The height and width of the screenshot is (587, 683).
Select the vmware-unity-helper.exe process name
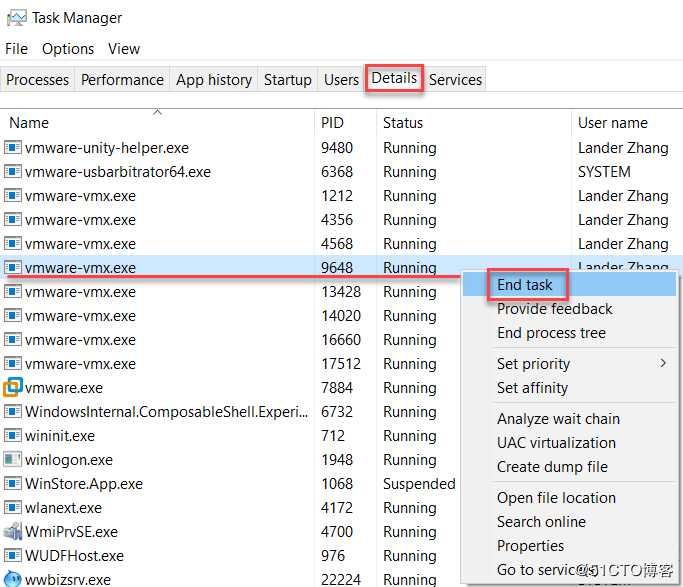[107, 148]
